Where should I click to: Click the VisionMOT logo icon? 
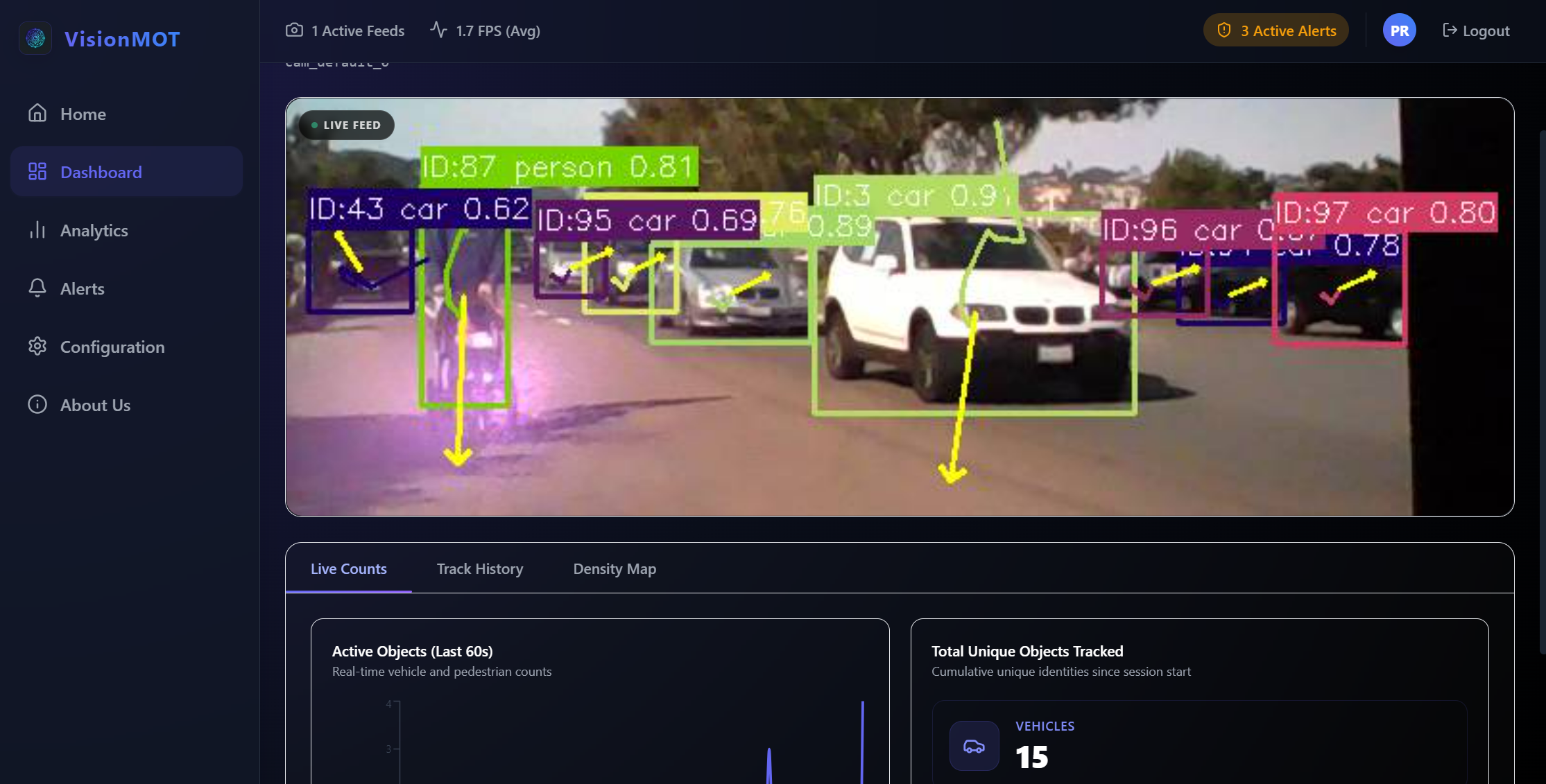35,38
